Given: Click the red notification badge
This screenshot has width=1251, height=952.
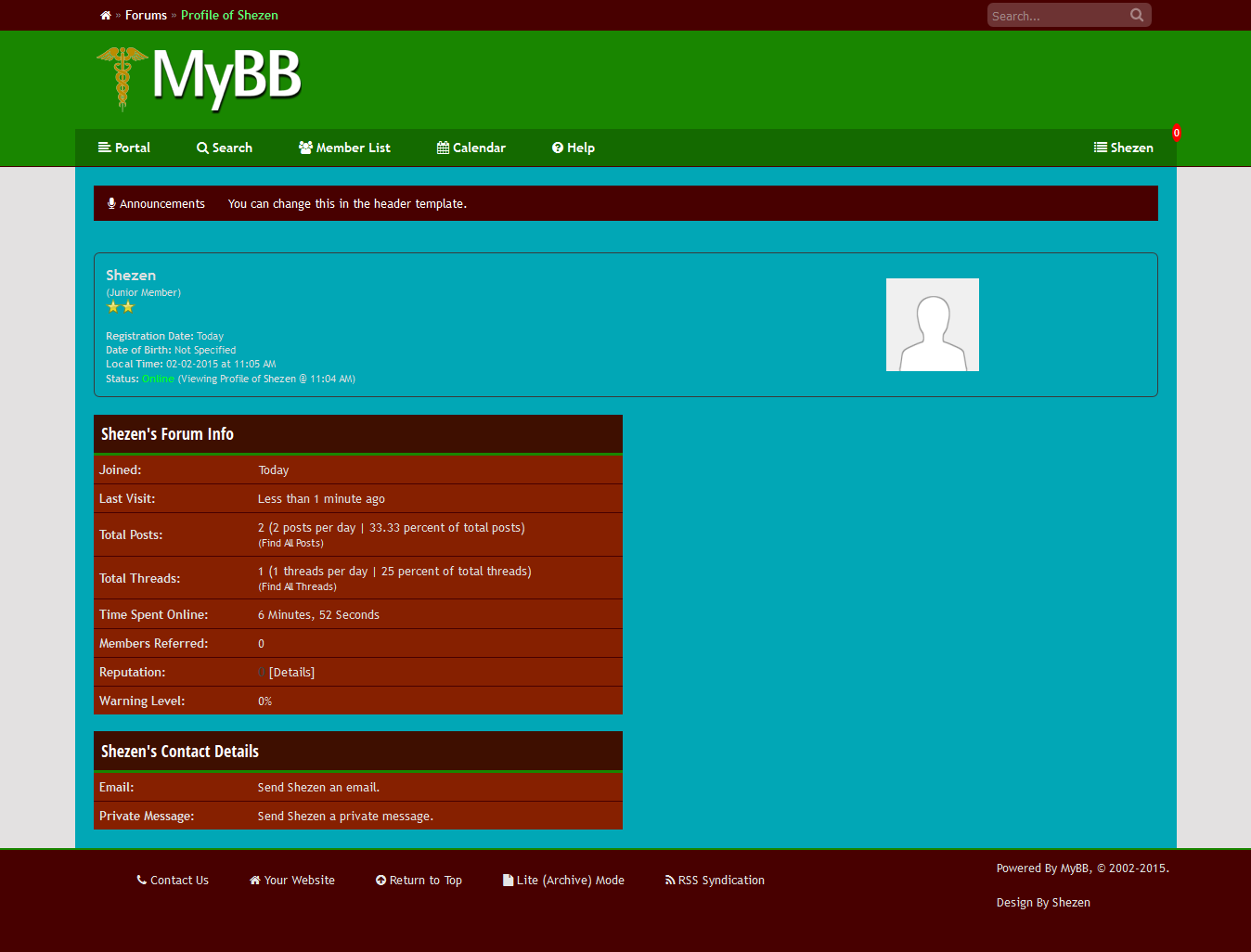Looking at the screenshot, I should tap(1176, 133).
